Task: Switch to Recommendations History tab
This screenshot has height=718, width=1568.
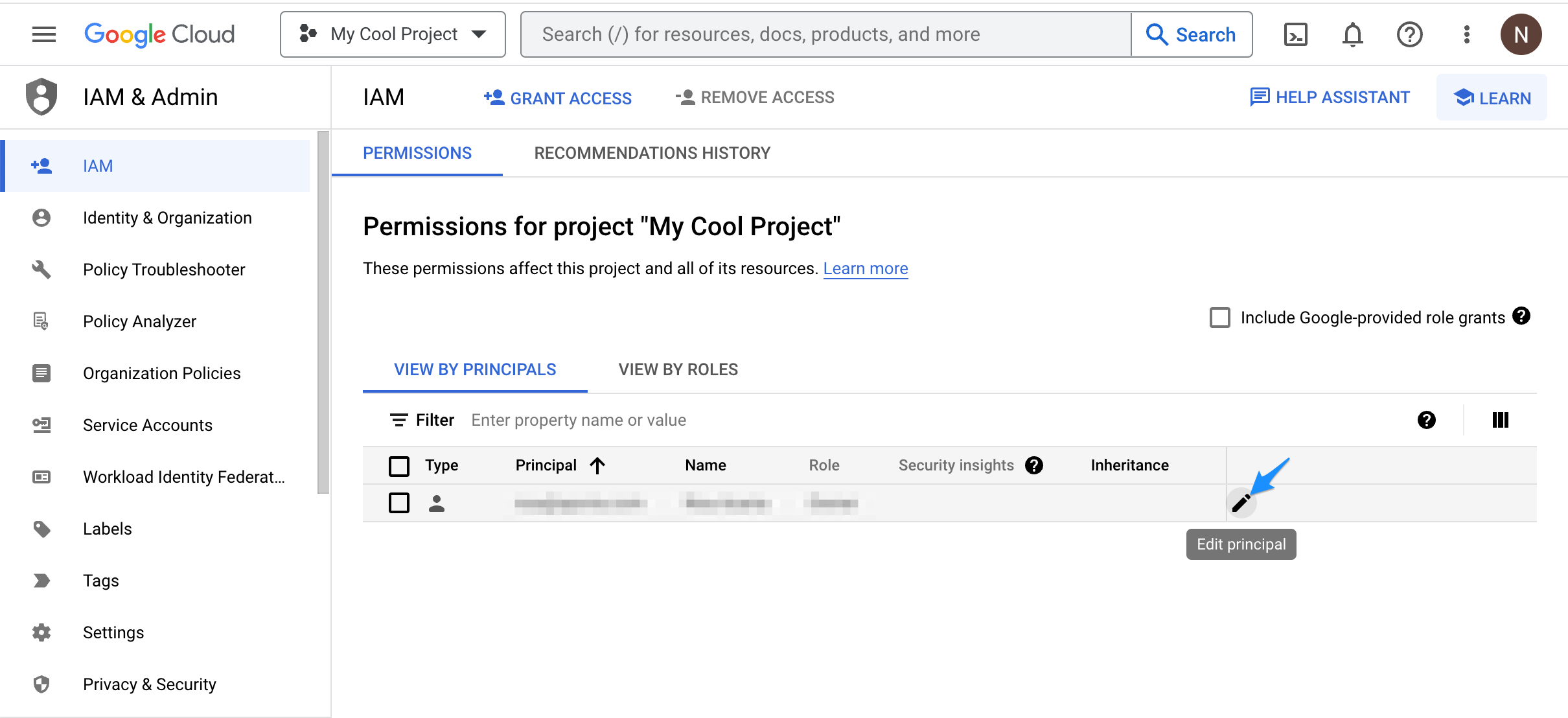Action: (652, 153)
